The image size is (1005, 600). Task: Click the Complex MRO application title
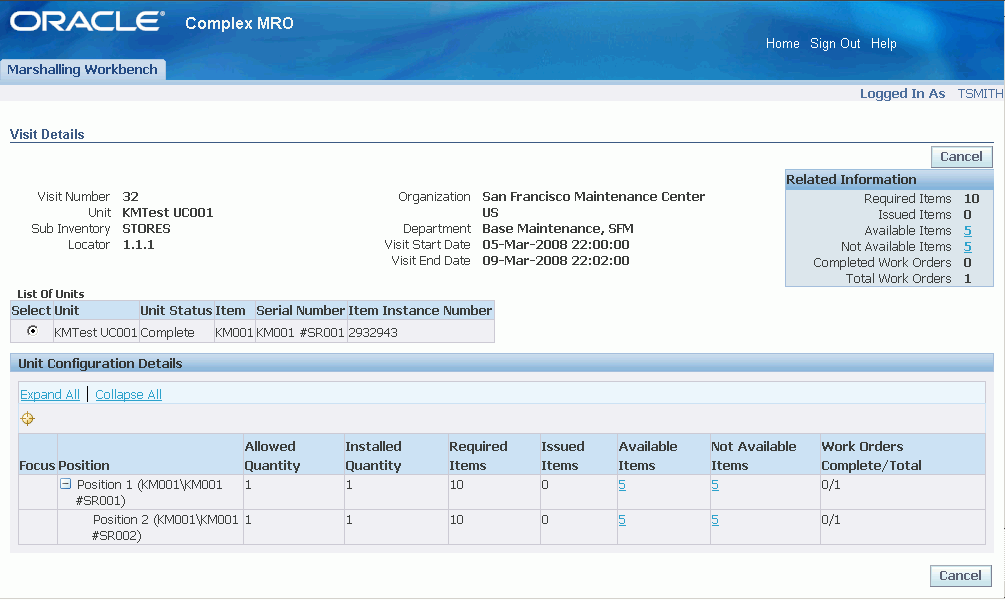(x=239, y=23)
